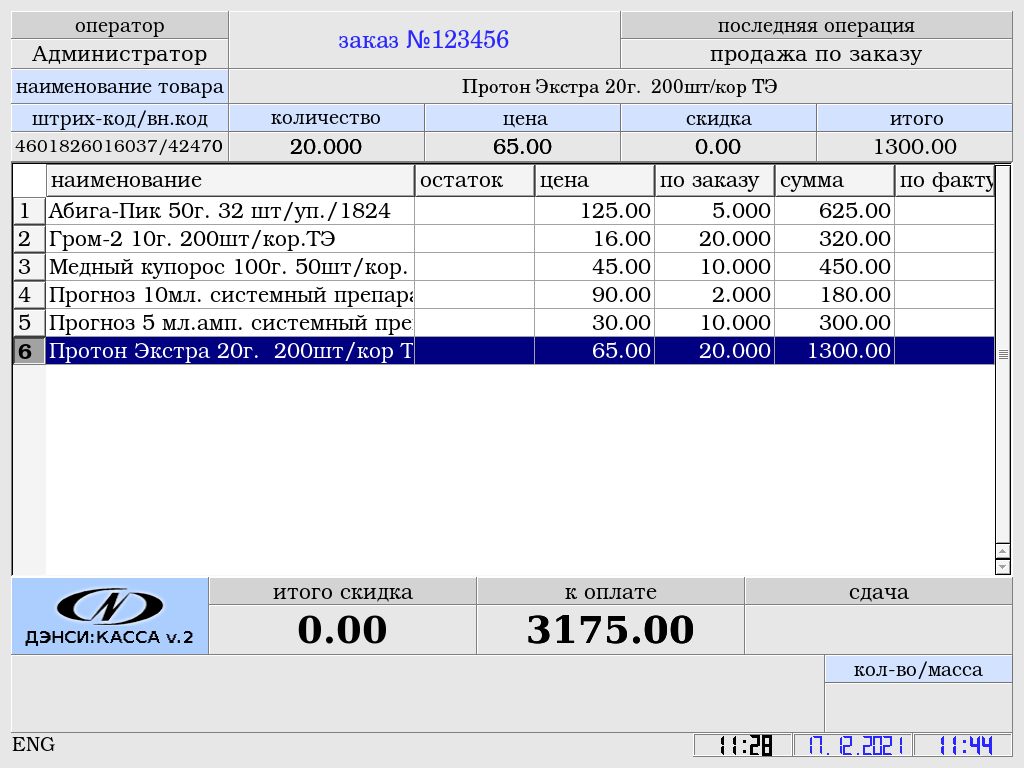Select row number 4 in the order table
The height and width of the screenshot is (768, 1024).
[x=29, y=295]
